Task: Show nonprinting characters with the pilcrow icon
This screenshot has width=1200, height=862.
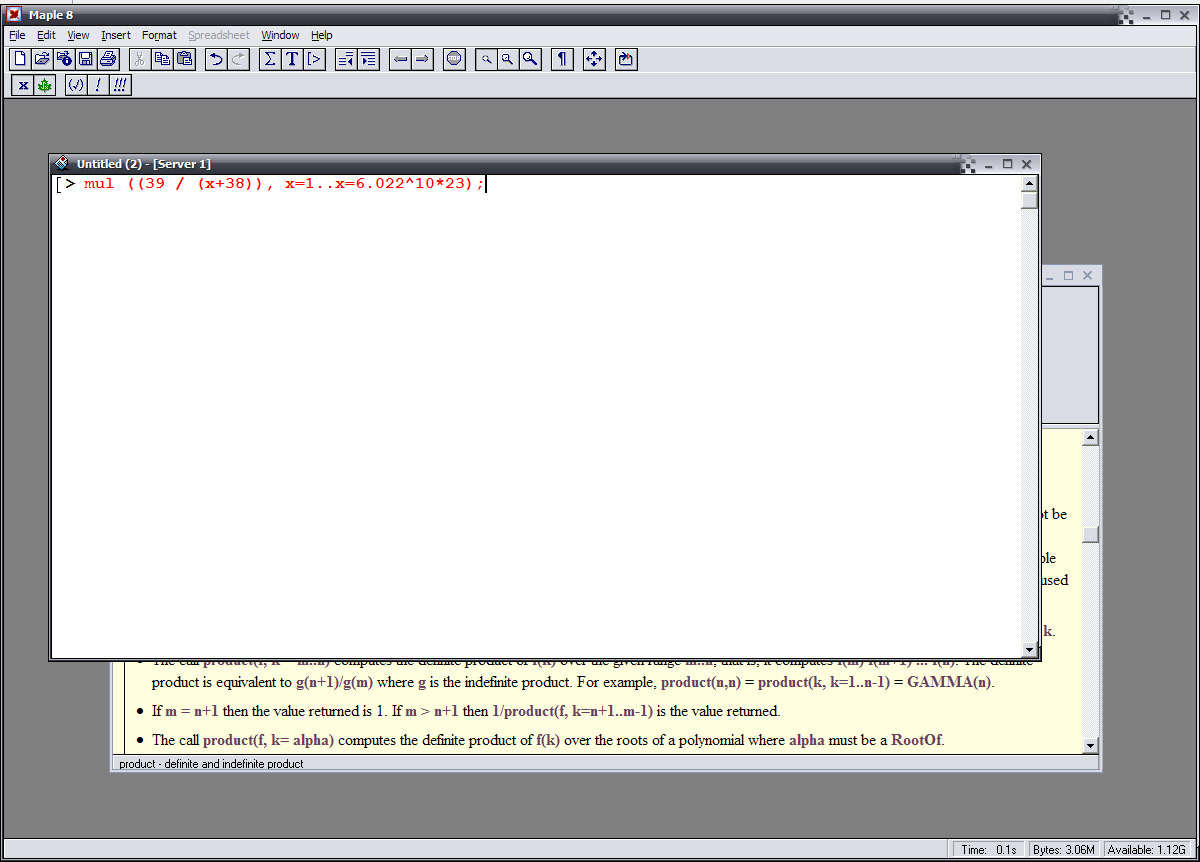Action: pos(562,60)
